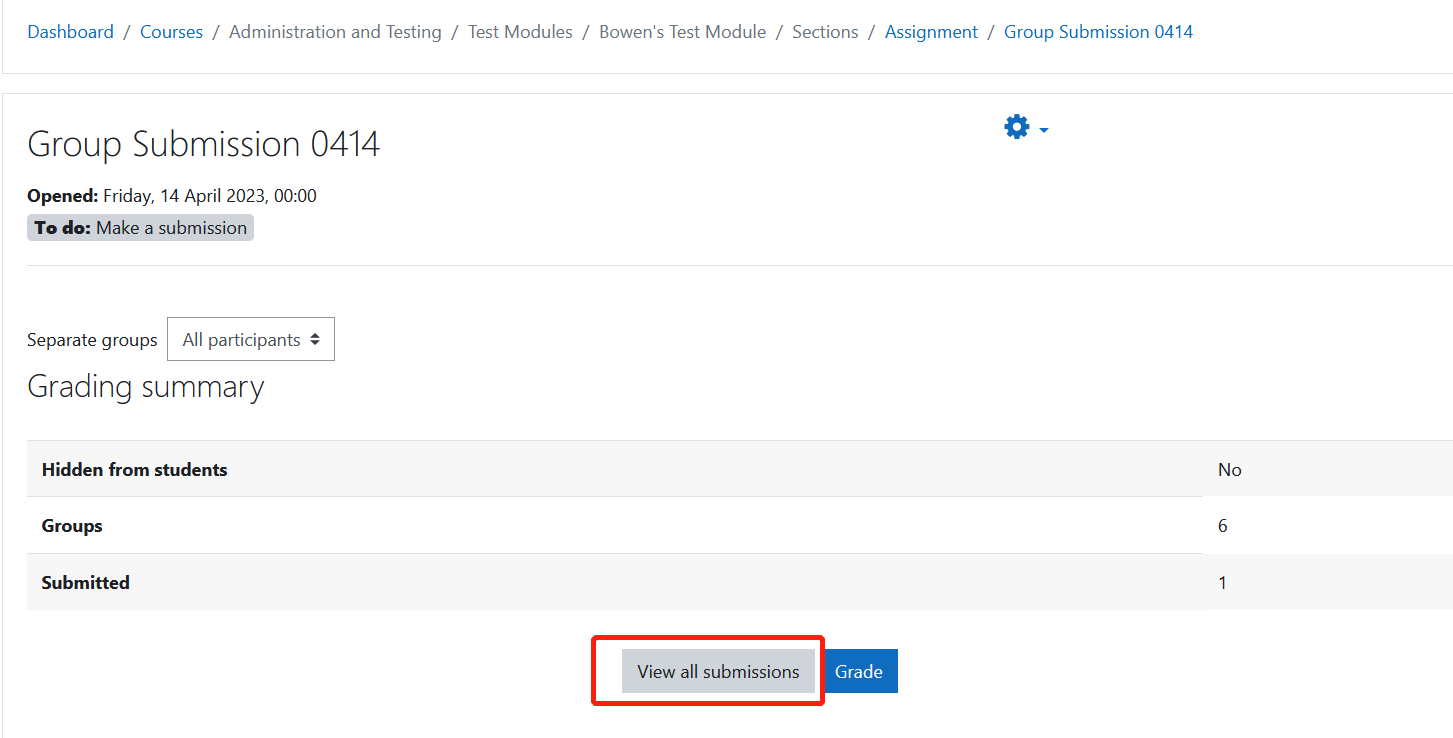Click the To do: Make a submission badge
Screen dimensions: 1453x738
(140, 228)
